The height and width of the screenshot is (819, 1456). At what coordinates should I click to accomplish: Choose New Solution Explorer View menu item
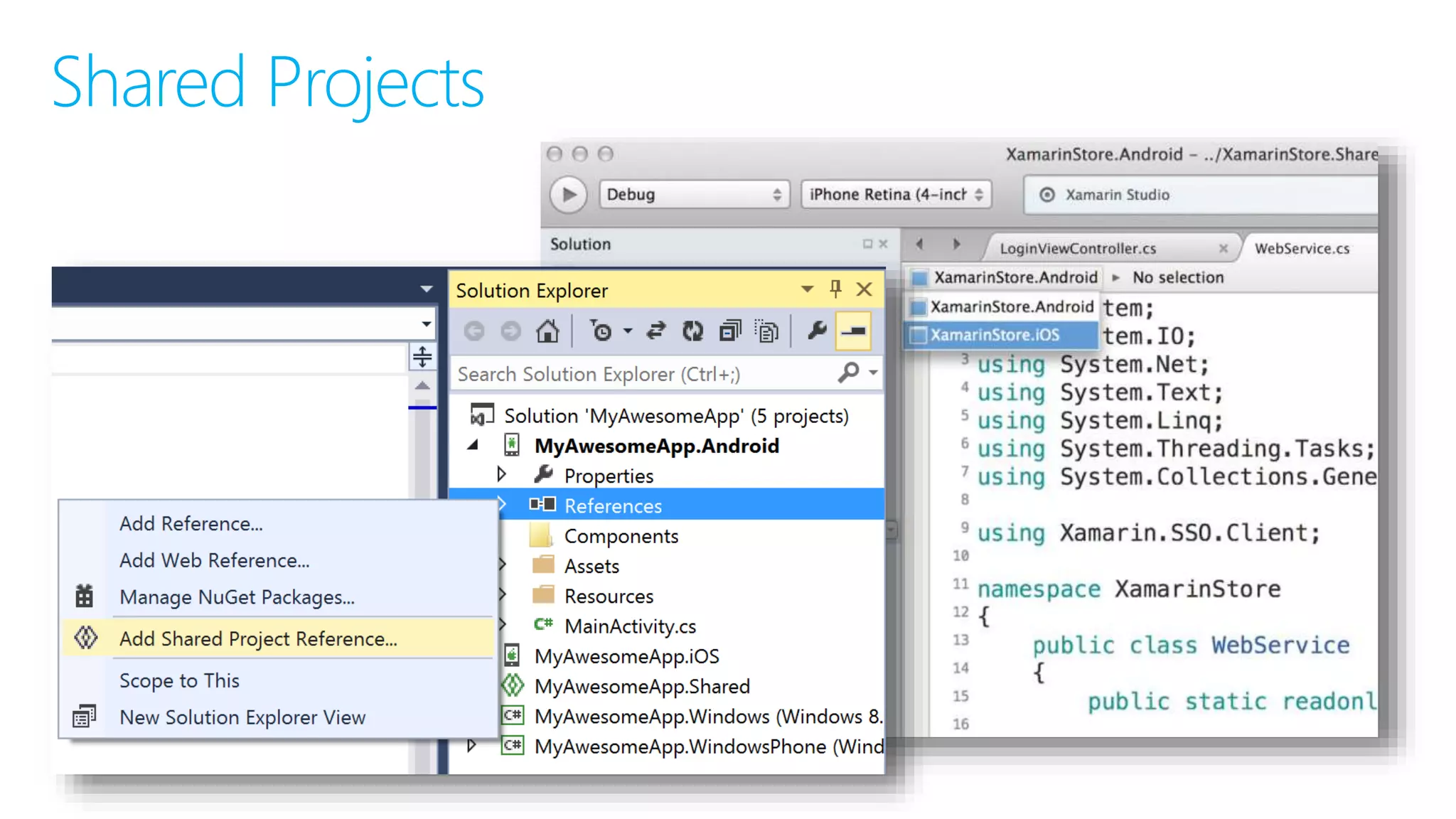[277, 717]
